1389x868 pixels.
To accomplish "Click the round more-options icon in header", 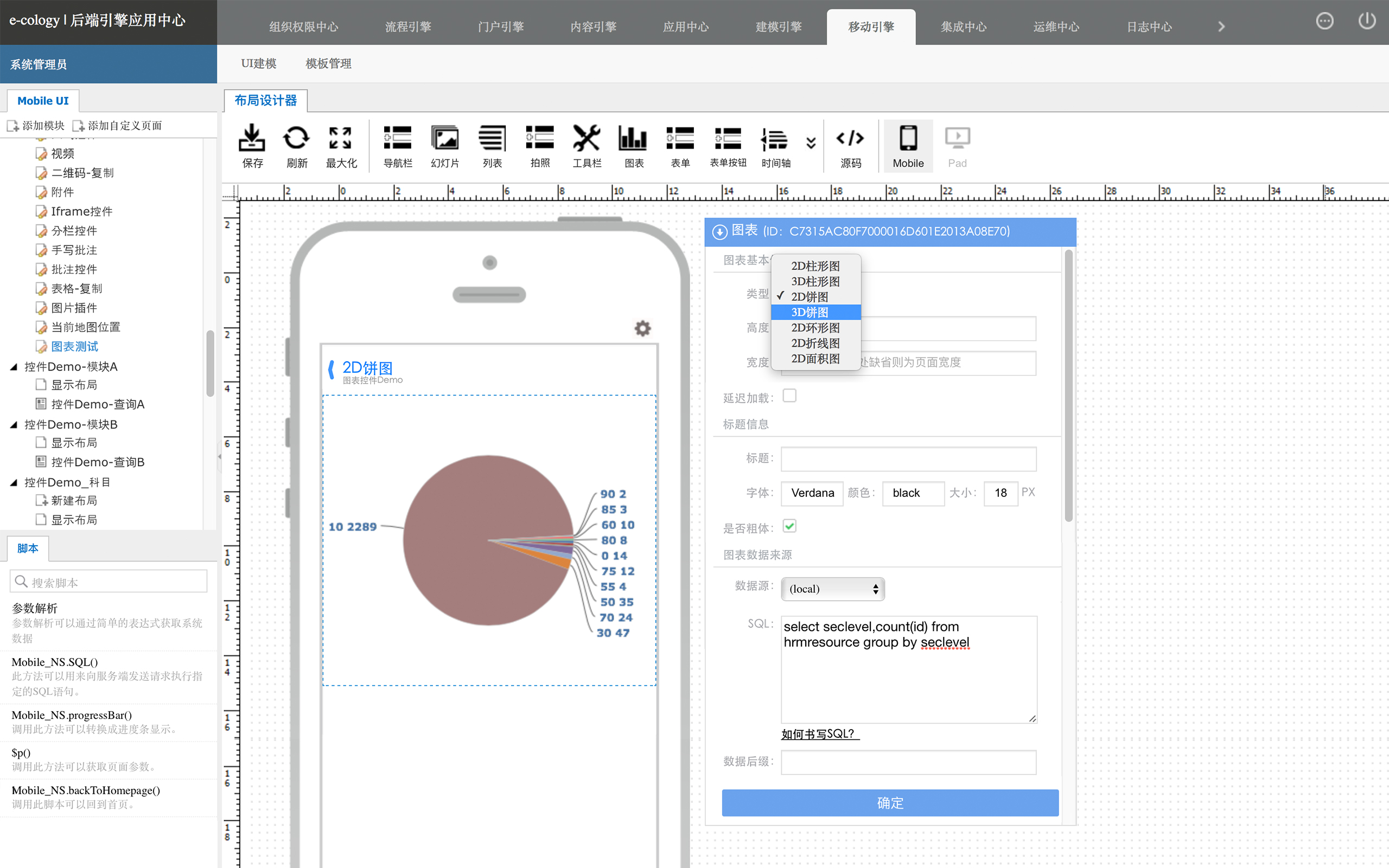I will point(1324,21).
